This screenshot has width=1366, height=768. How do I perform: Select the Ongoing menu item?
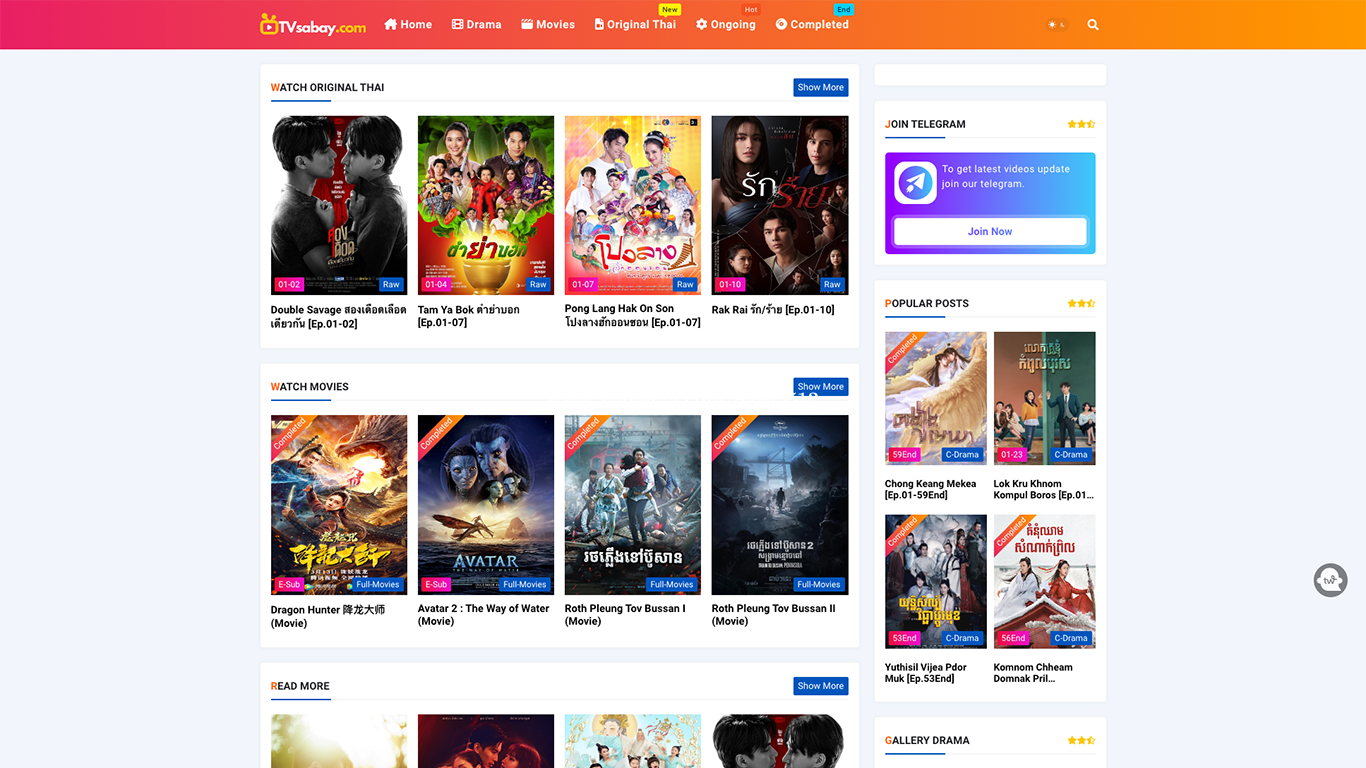coord(726,25)
